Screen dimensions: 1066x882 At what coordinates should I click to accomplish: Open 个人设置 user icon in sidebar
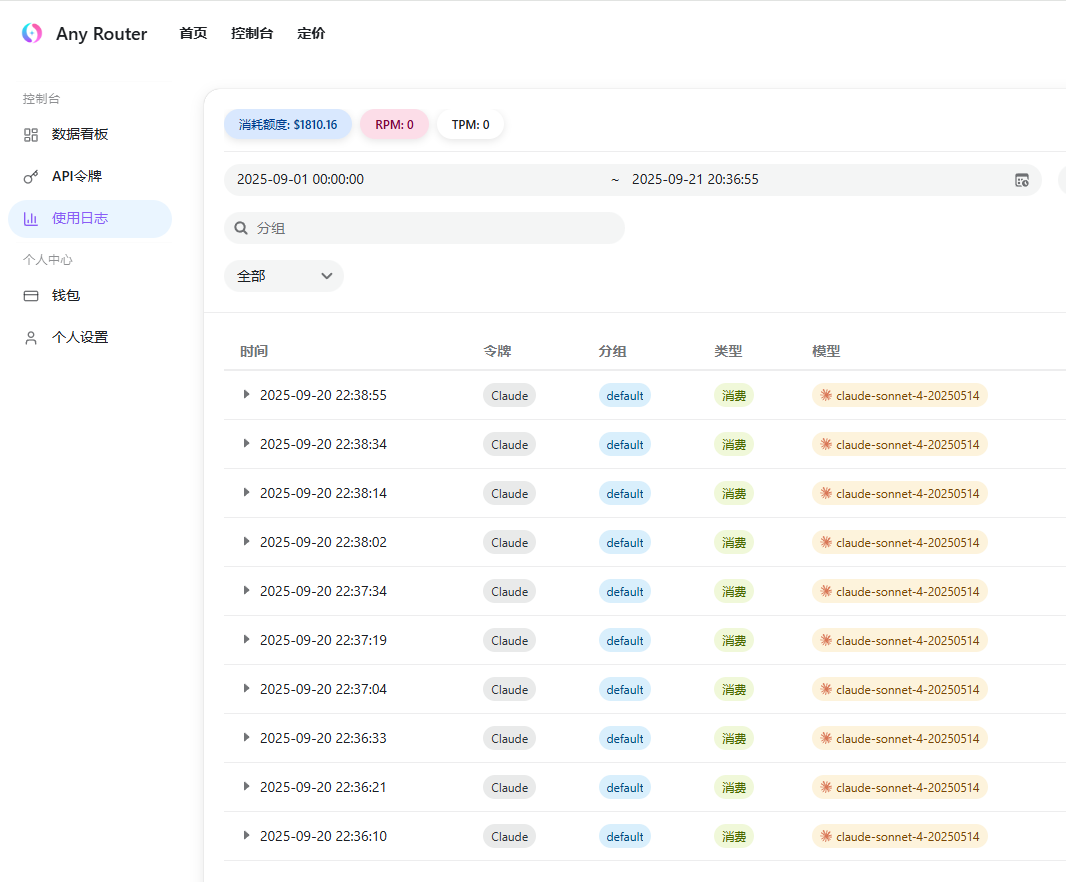tap(31, 338)
